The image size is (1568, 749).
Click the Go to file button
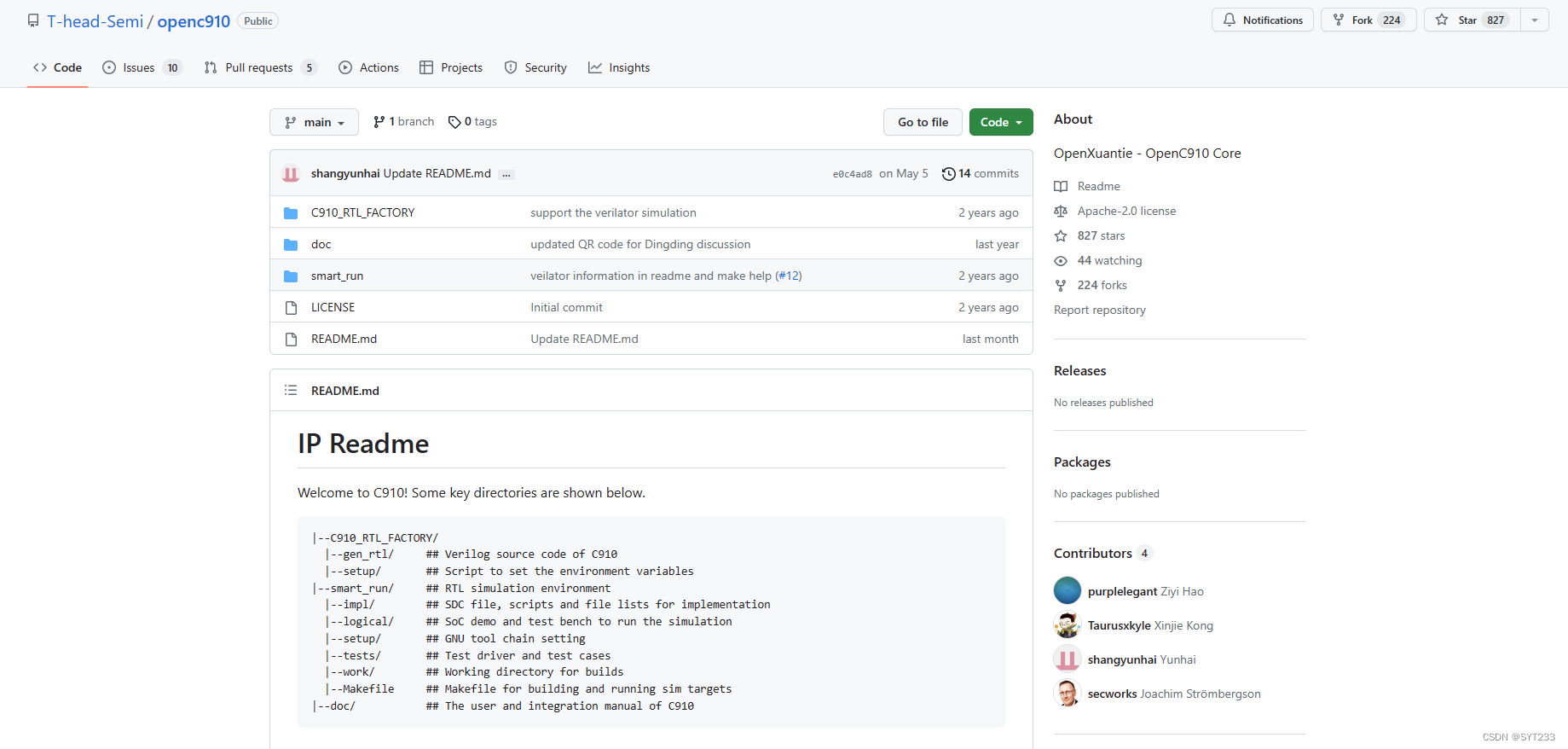[x=923, y=122]
